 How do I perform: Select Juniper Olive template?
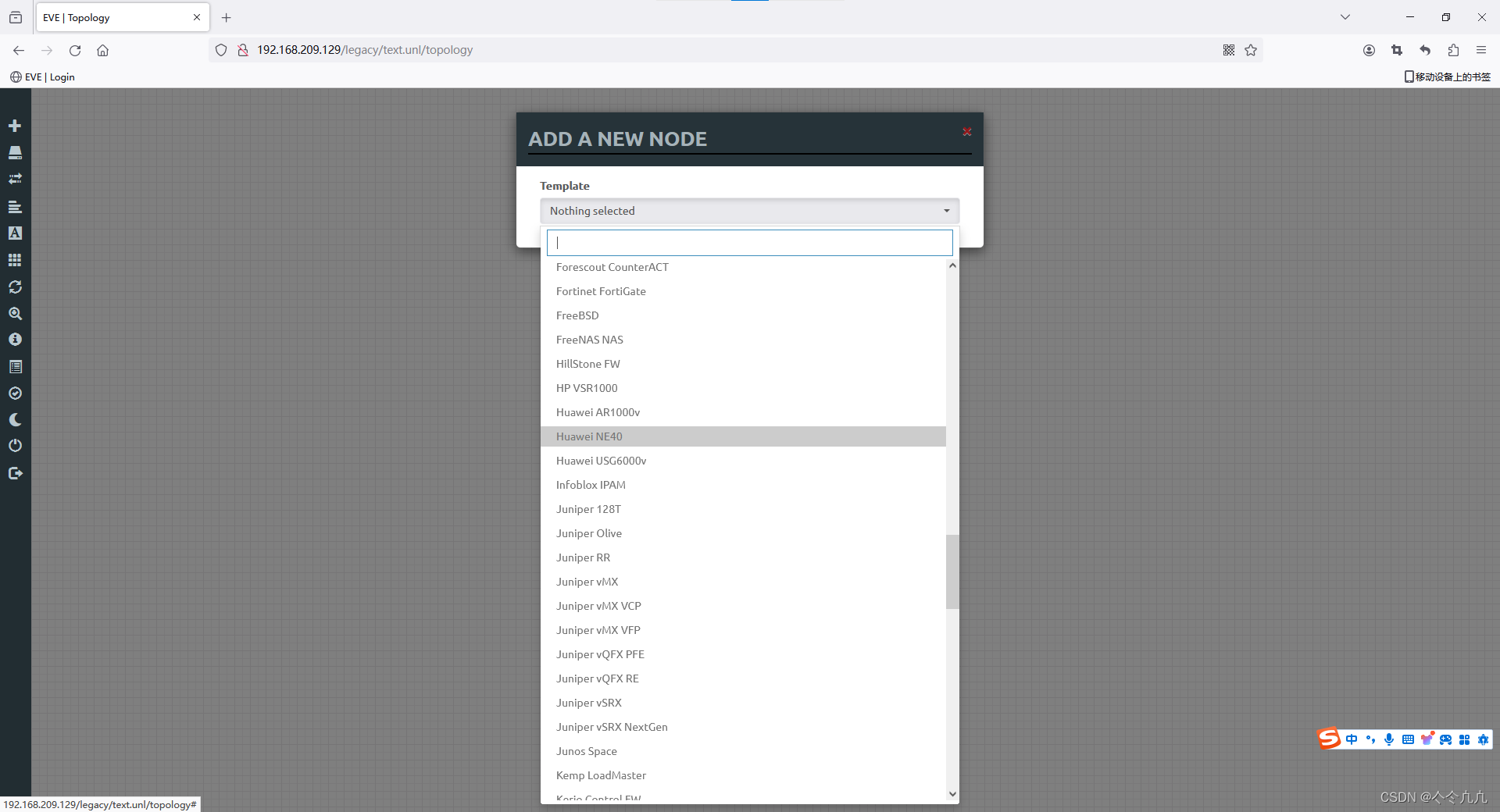coord(743,533)
